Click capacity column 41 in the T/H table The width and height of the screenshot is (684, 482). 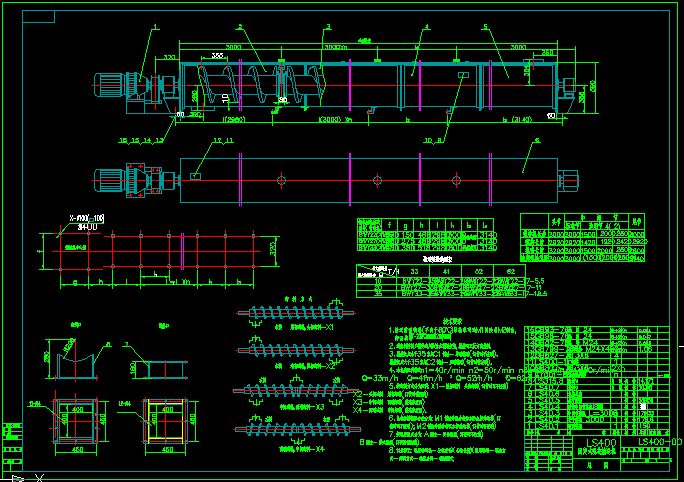click(446, 271)
